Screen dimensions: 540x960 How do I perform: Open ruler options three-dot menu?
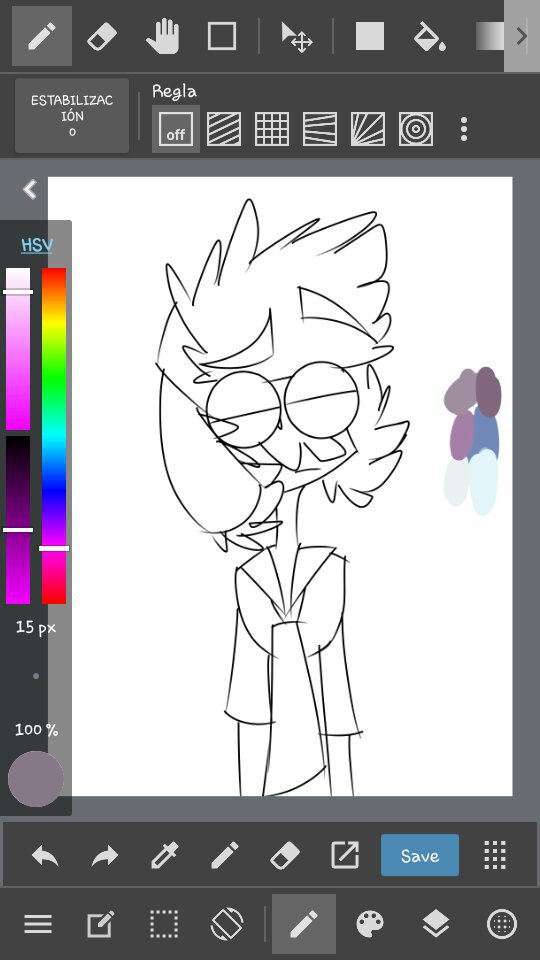pyautogui.click(x=464, y=129)
